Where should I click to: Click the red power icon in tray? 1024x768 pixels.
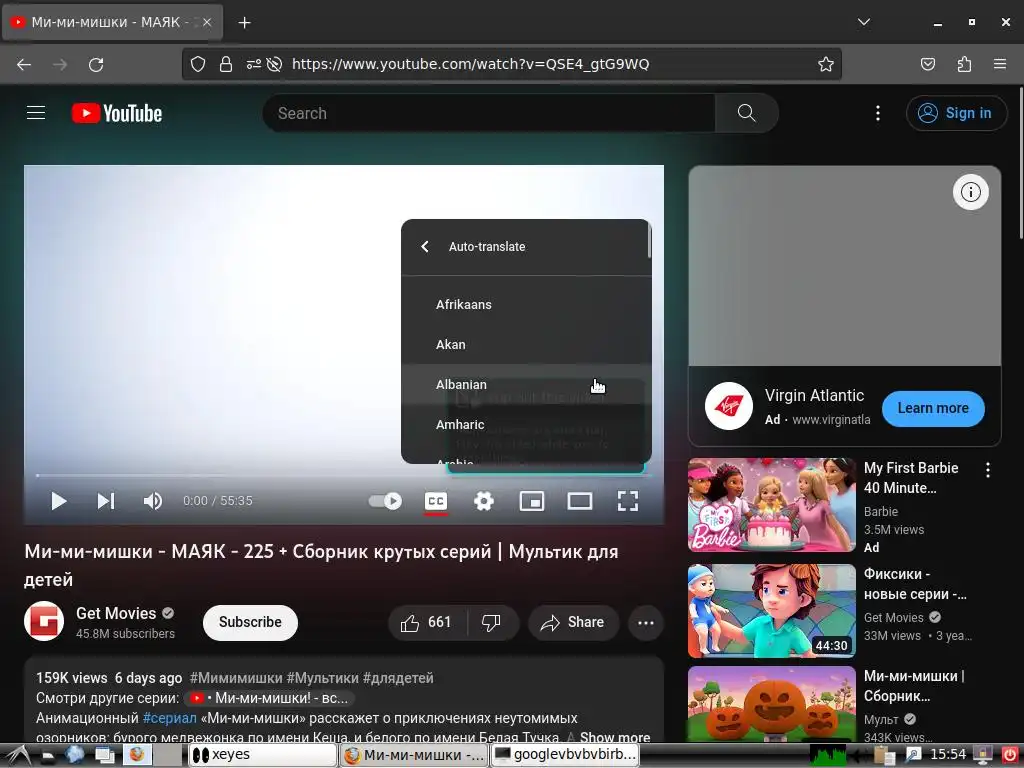(x=1010, y=755)
